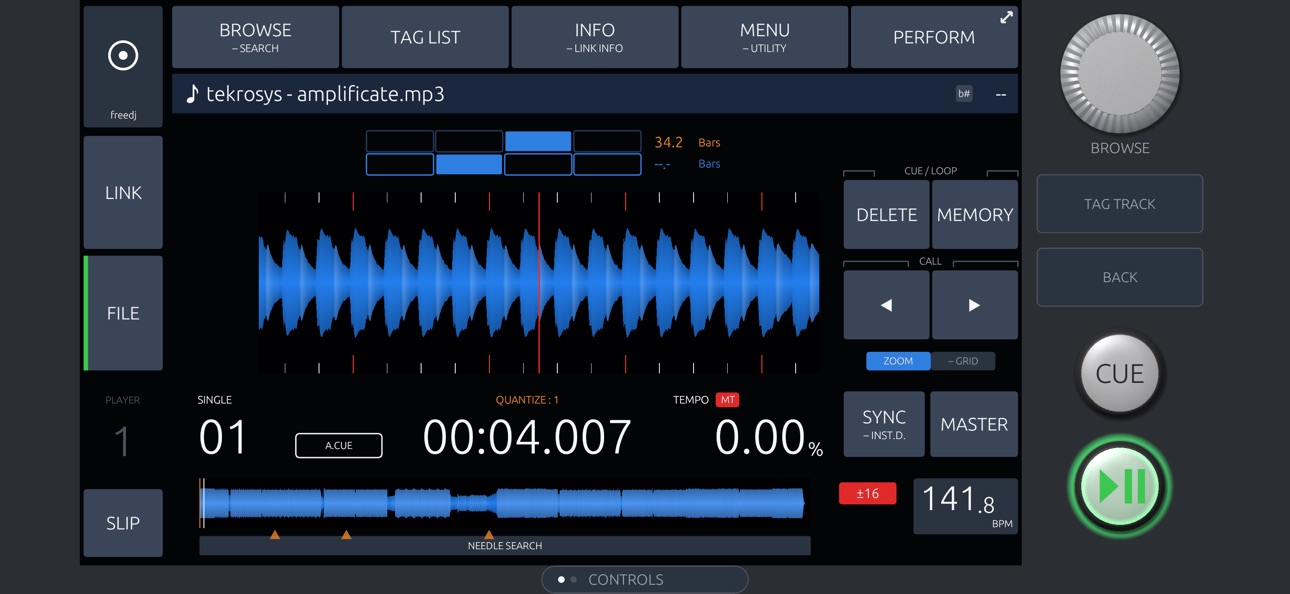Click the 141.8 BPM display
Screen dimensions: 1290x594
click(x=966, y=506)
